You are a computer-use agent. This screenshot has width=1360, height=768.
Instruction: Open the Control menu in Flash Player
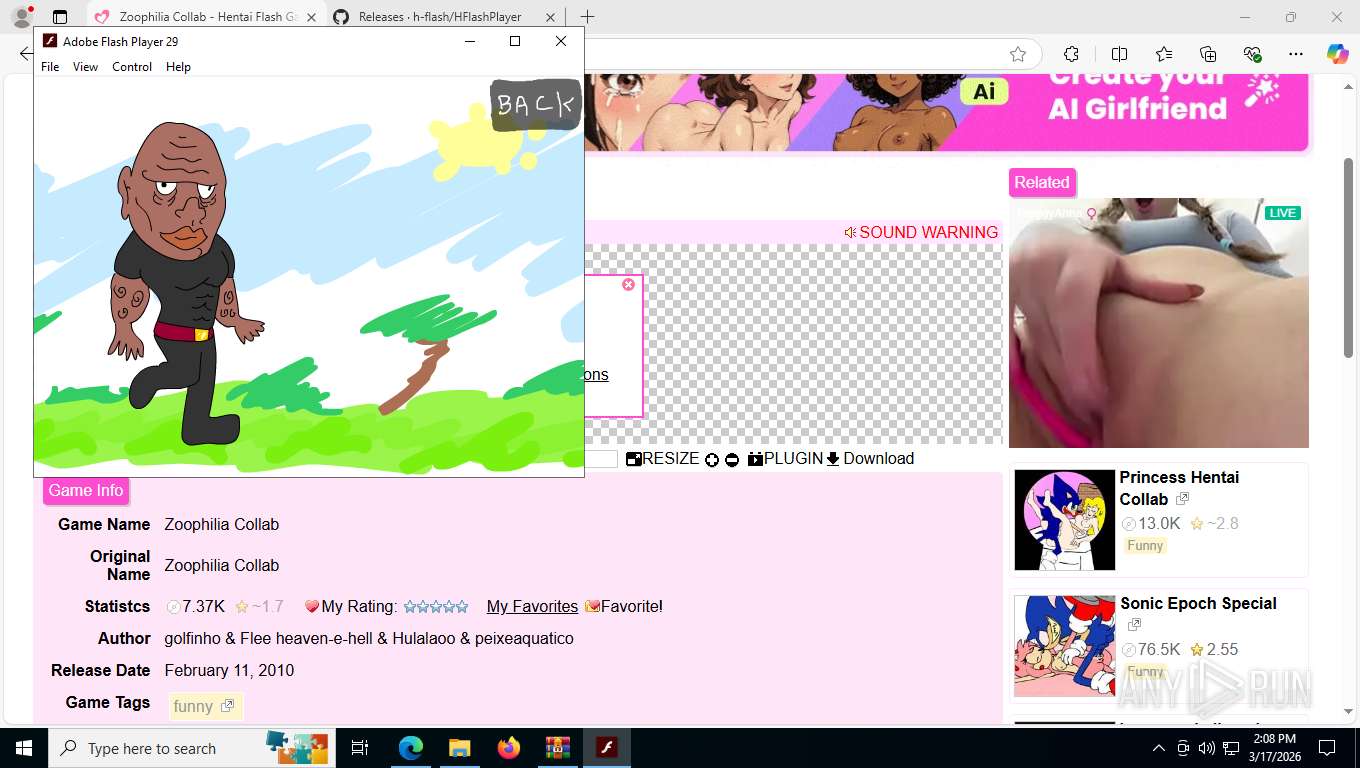coord(132,67)
